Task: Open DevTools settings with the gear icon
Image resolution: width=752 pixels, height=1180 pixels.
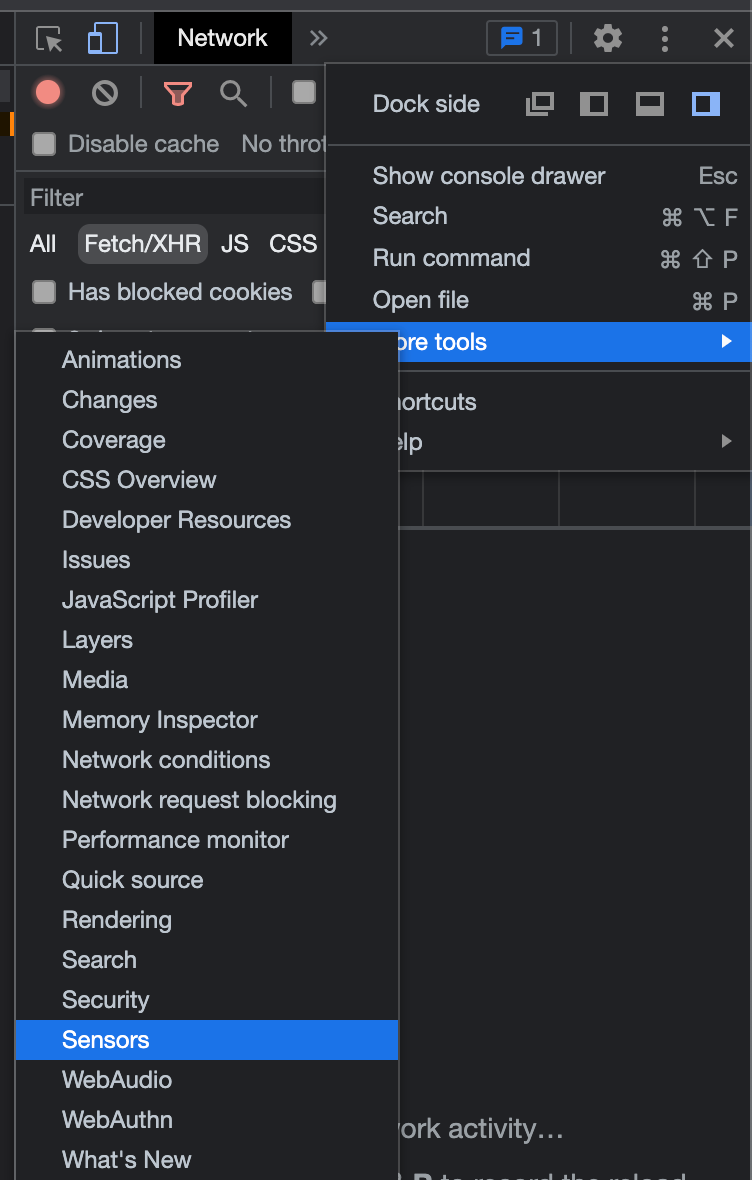Action: [x=608, y=38]
